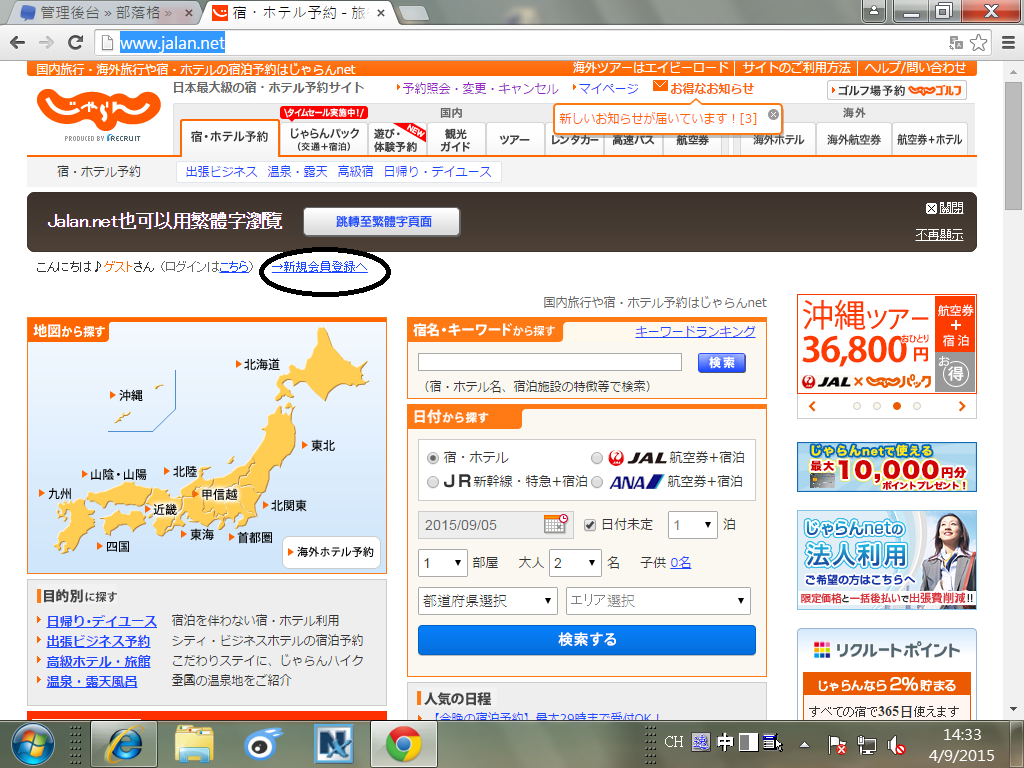Click 沖縄 on the Japan map
The width and height of the screenshot is (1024, 768).
tap(130, 395)
